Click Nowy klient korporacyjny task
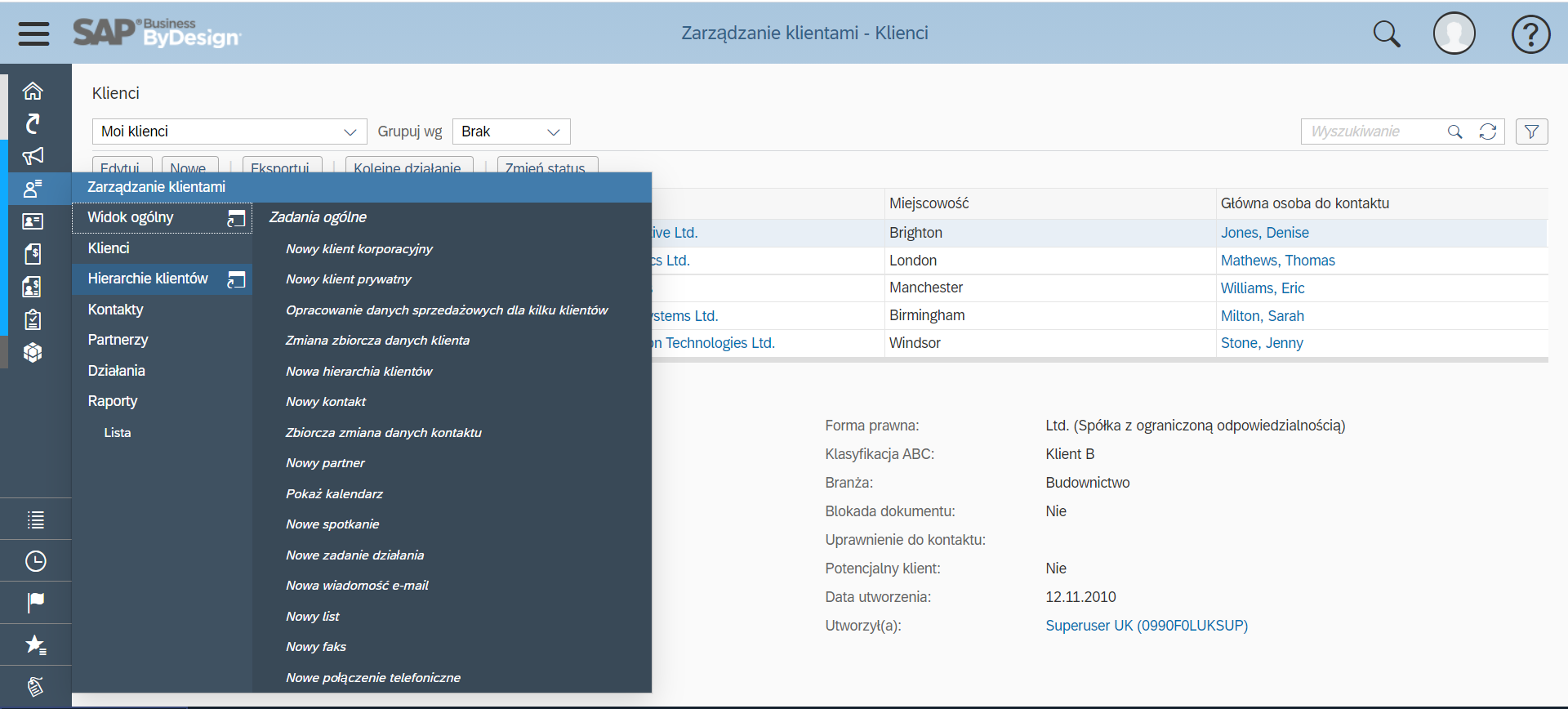This screenshot has height=709, width=1568. click(x=359, y=249)
